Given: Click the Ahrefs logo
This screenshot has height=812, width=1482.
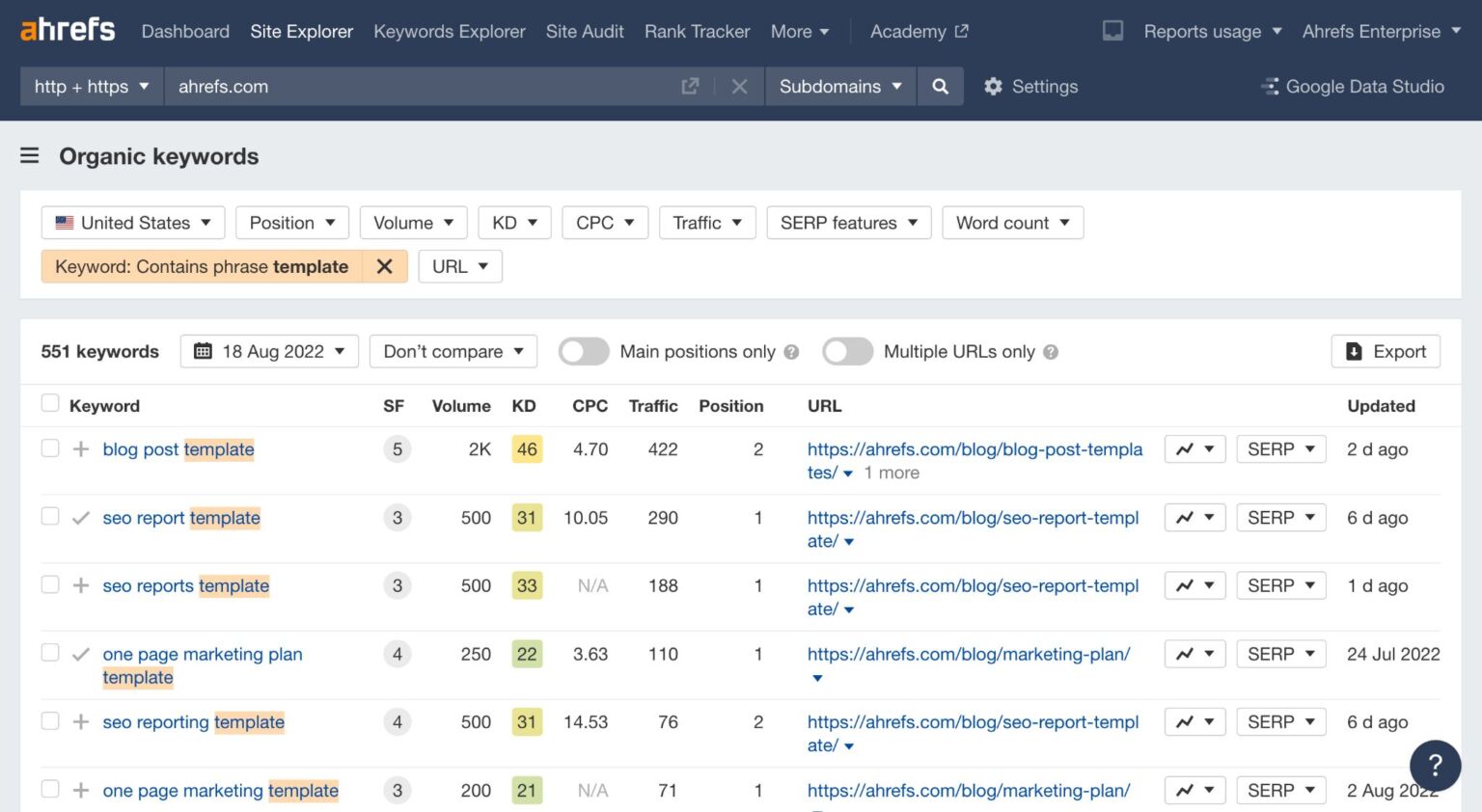Looking at the screenshot, I should 67,29.
